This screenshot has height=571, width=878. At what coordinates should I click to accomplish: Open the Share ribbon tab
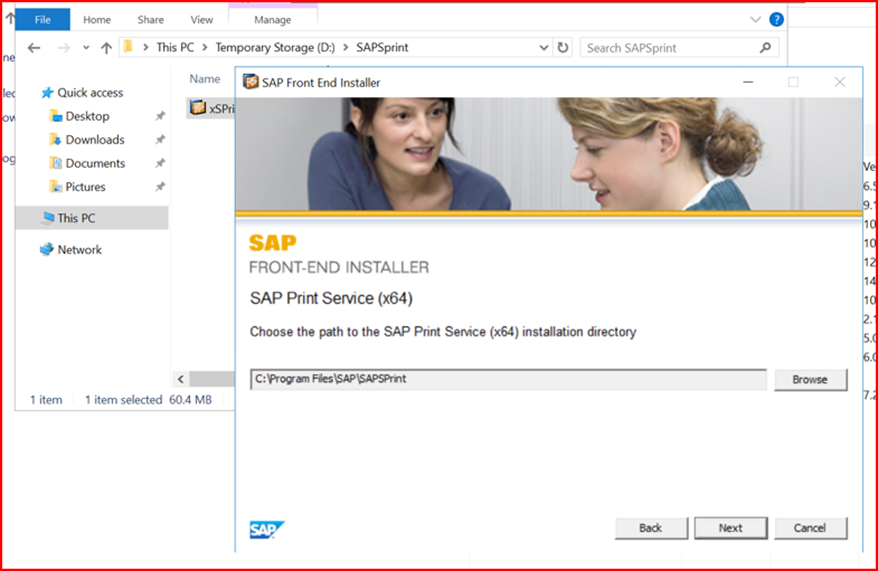click(151, 20)
